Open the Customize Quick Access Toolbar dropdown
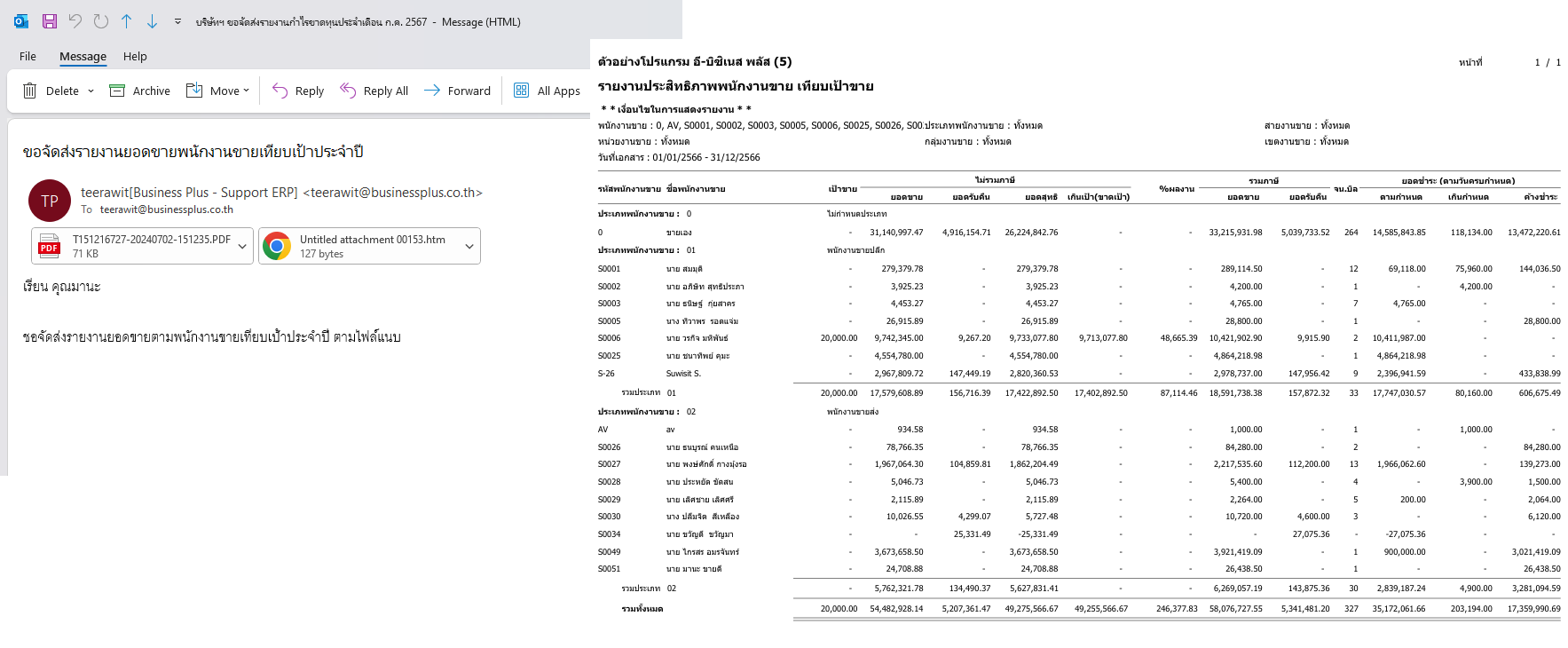1568x648 pixels. coord(177,21)
